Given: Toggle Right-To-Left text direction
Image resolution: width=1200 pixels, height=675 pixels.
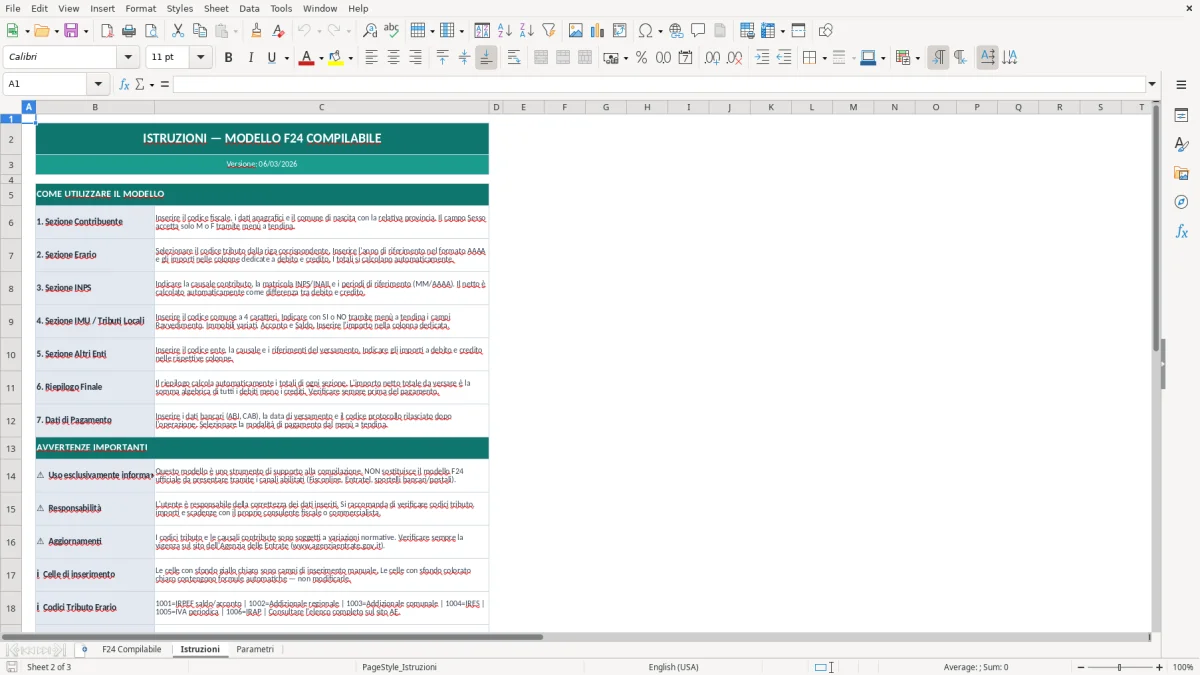Looking at the screenshot, I should (960, 58).
